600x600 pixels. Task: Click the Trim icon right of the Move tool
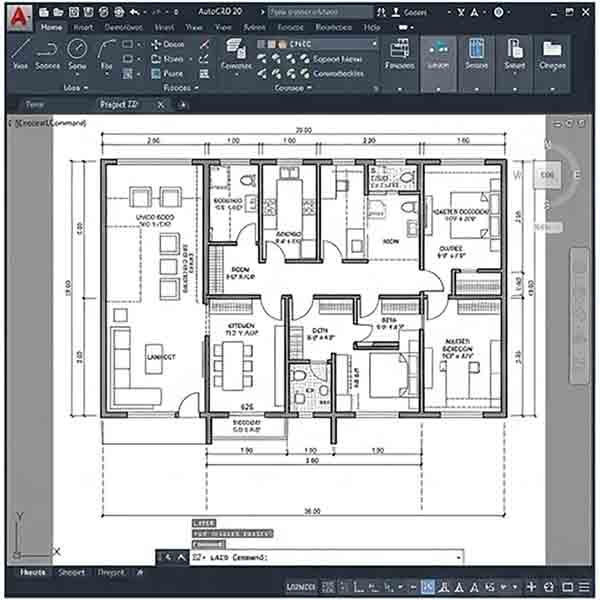point(205,44)
